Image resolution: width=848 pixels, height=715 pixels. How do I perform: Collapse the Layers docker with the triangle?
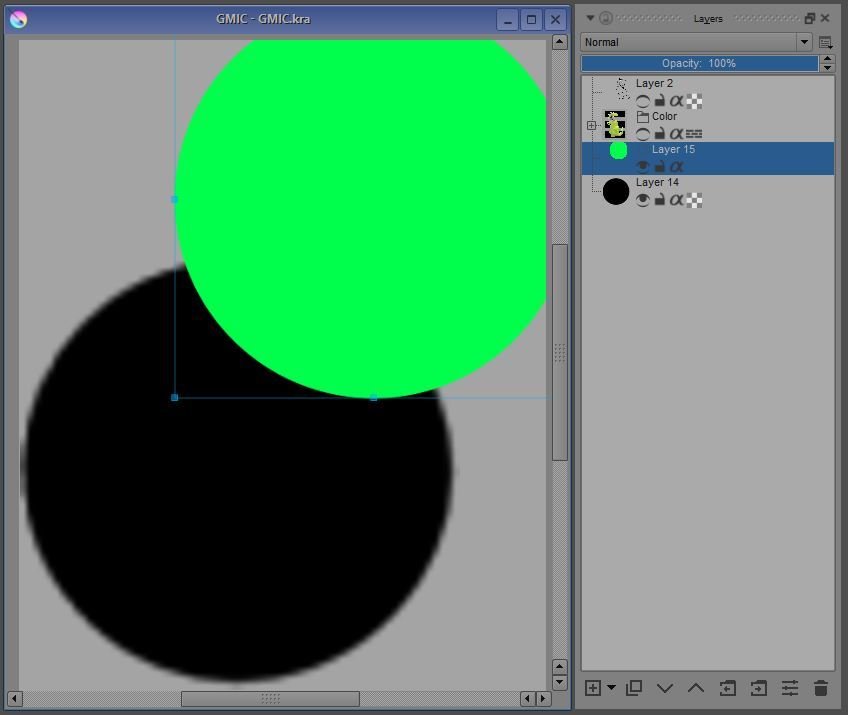(591, 18)
